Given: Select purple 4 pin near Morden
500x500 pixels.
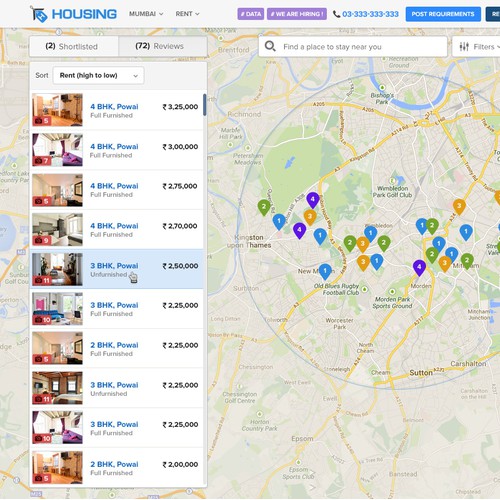Looking at the screenshot, I should click(x=419, y=268).
